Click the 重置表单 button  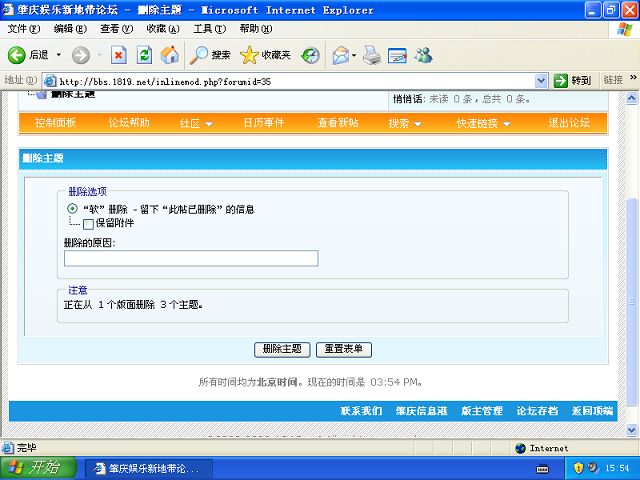coord(344,349)
